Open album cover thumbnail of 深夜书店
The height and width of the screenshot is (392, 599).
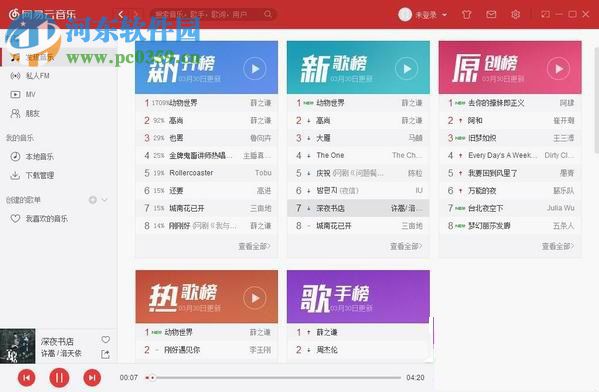18,346
